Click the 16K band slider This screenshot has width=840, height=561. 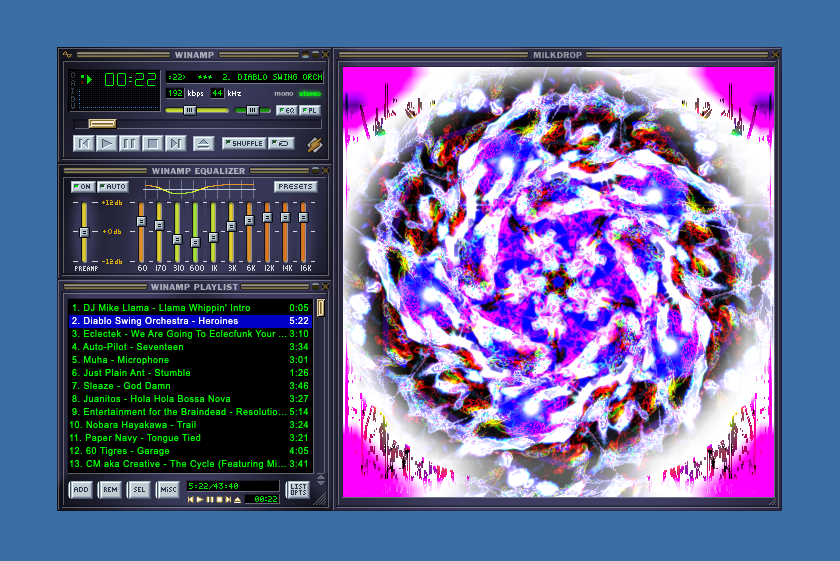tap(304, 218)
